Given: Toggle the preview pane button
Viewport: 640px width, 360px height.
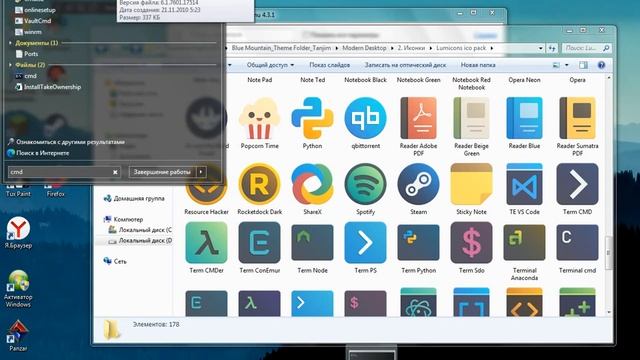Looking at the screenshot, I should point(583,65).
